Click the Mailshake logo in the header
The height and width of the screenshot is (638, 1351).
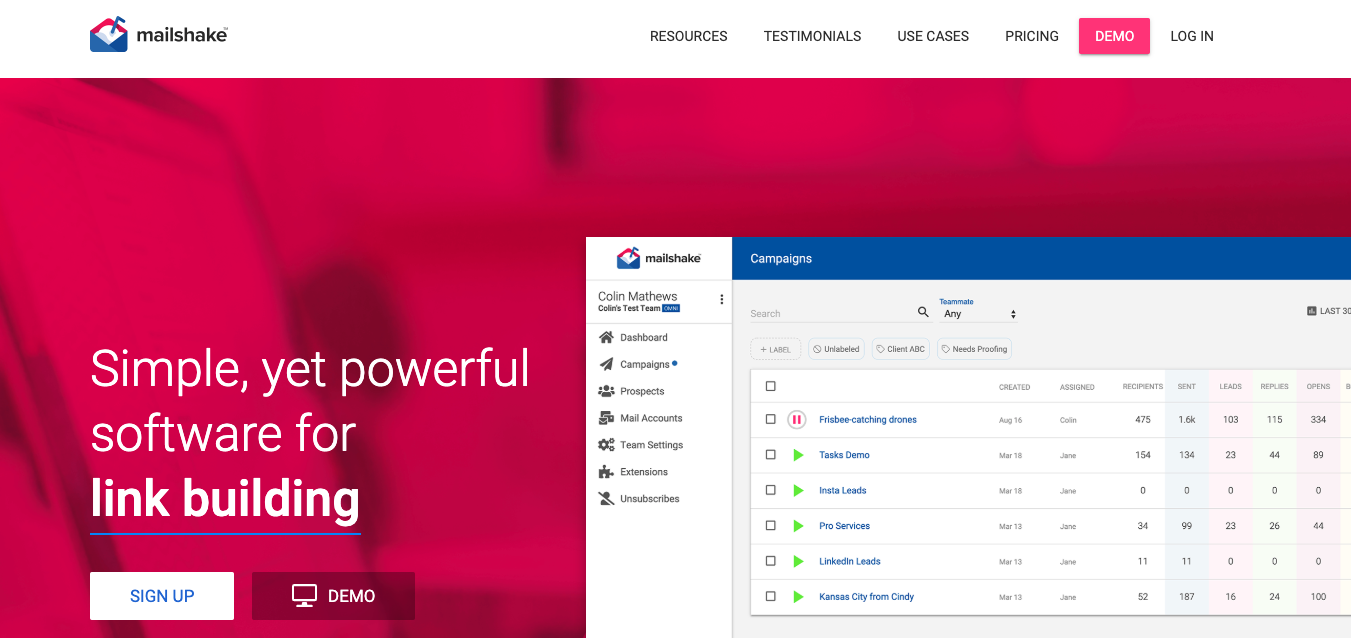[x=159, y=35]
